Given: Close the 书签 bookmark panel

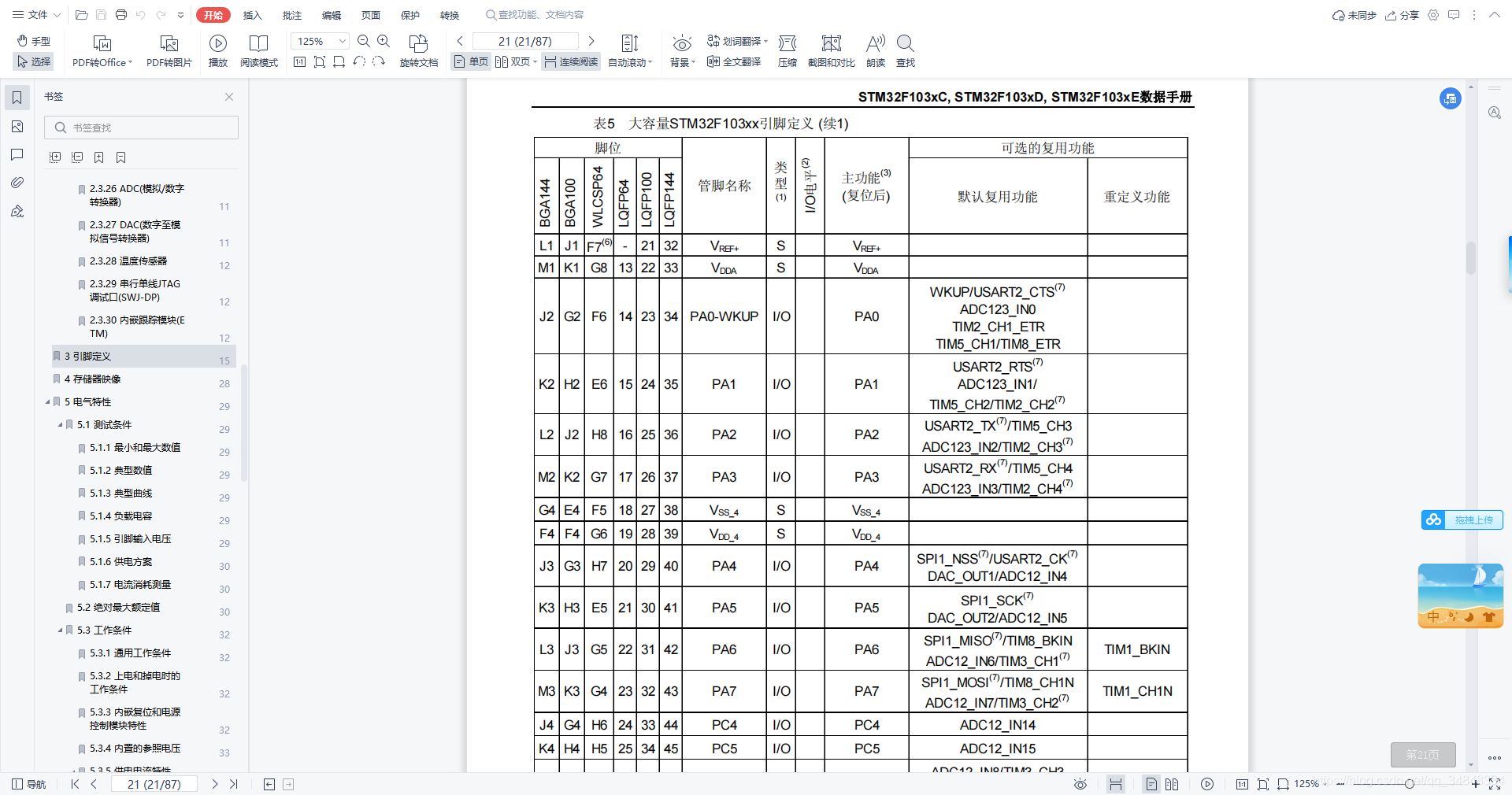Looking at the screenshot, I should coord(229,97).
